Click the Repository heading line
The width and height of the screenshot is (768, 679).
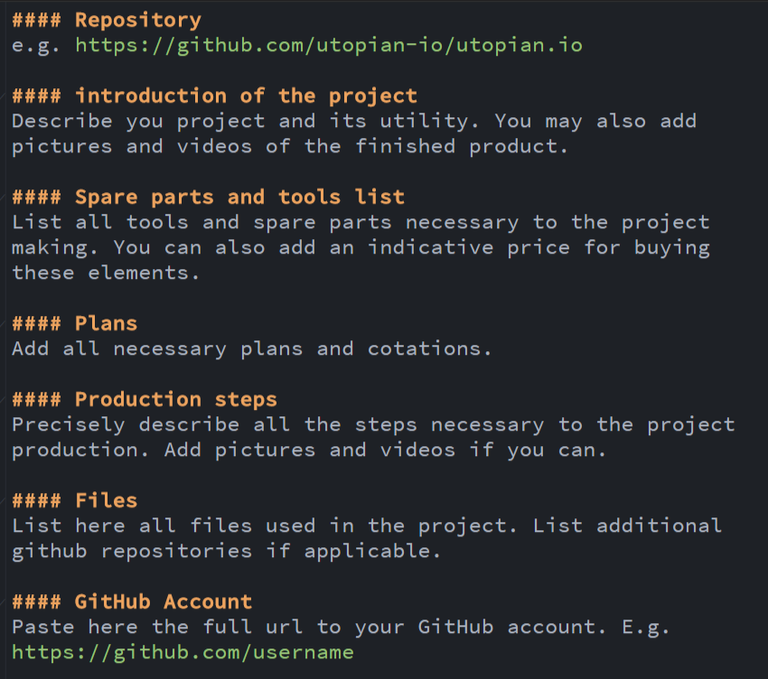coord(137,20)
